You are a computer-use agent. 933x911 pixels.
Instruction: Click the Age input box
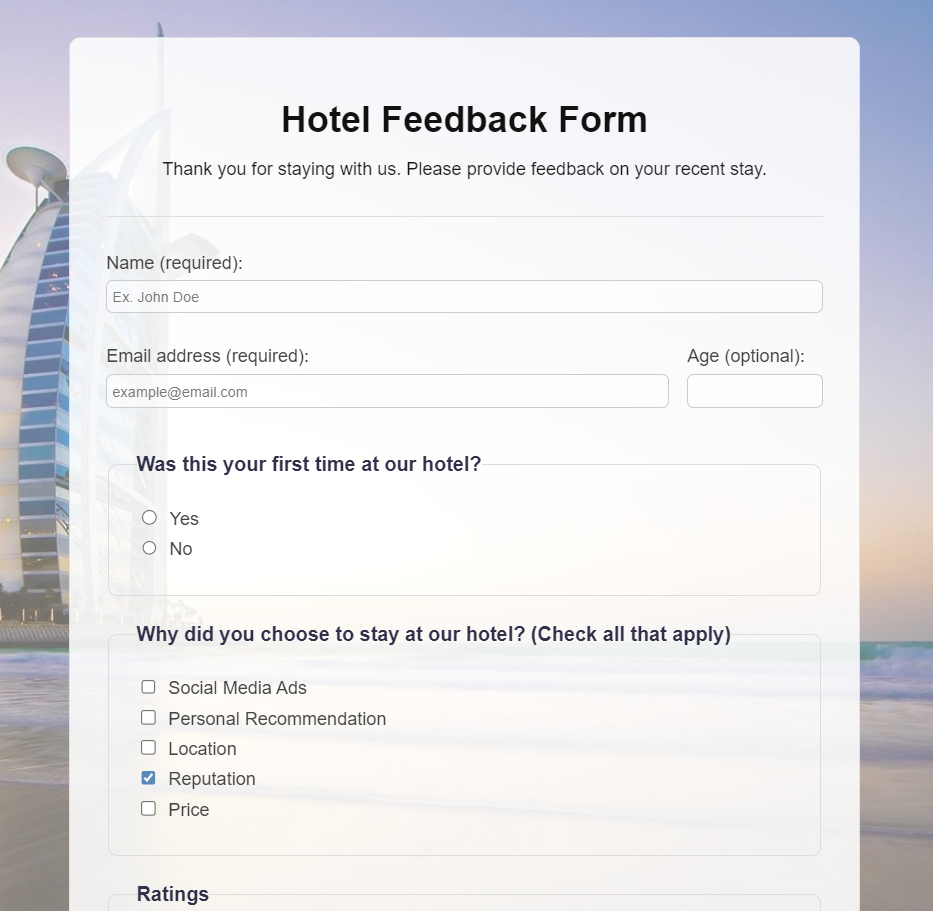point(755,391)
